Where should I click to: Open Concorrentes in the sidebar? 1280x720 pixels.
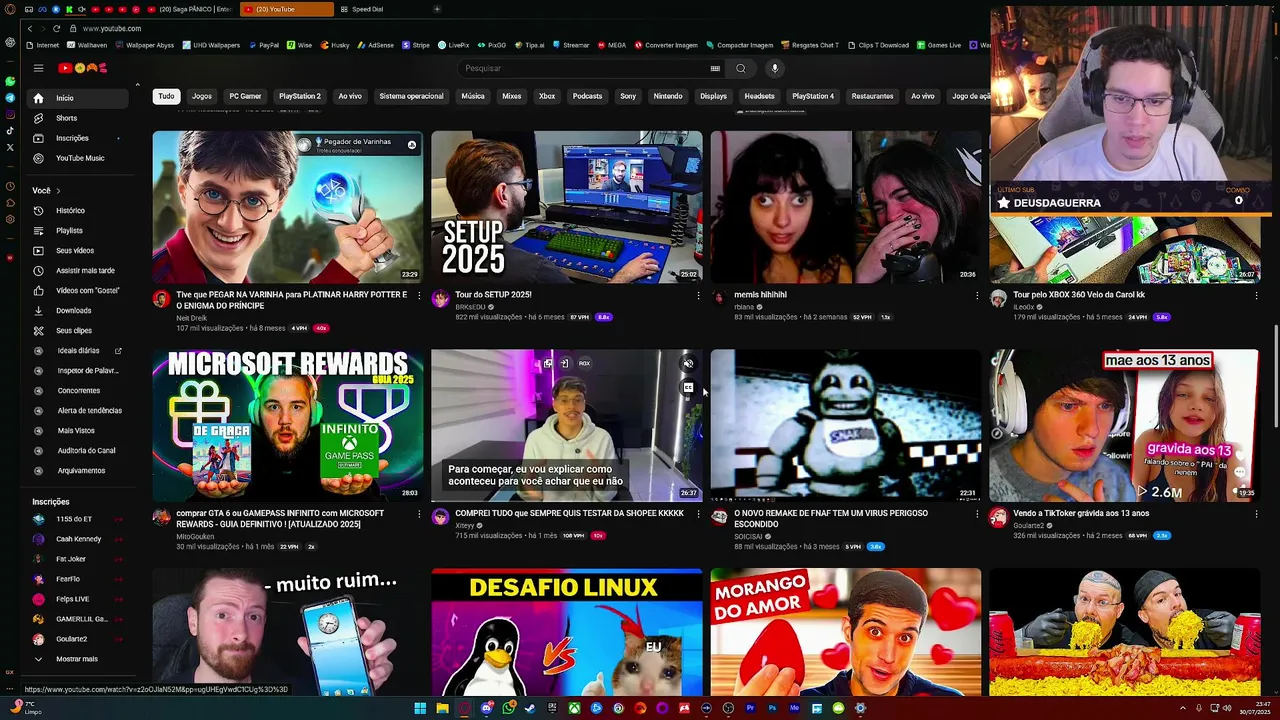coord(80,391)
